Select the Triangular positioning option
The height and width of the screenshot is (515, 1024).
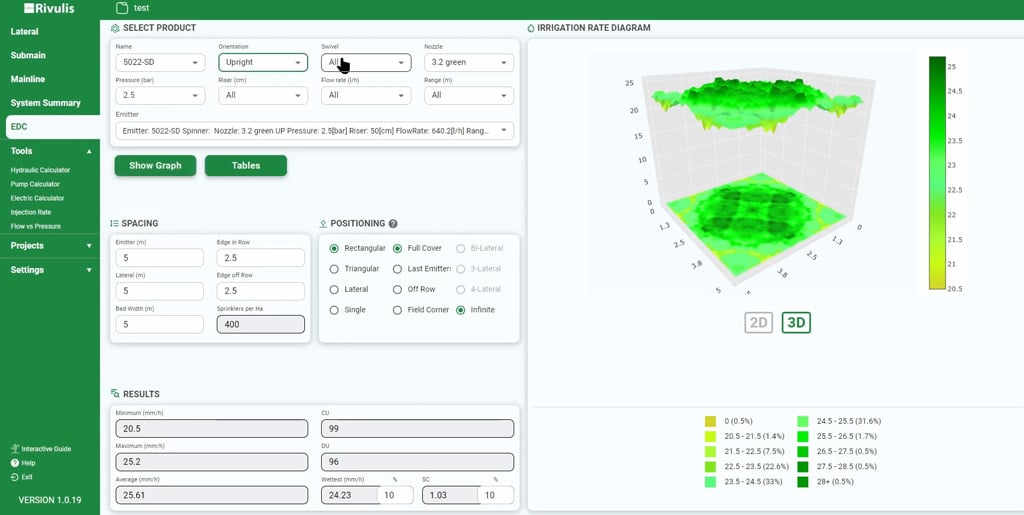tap(335, 269)
